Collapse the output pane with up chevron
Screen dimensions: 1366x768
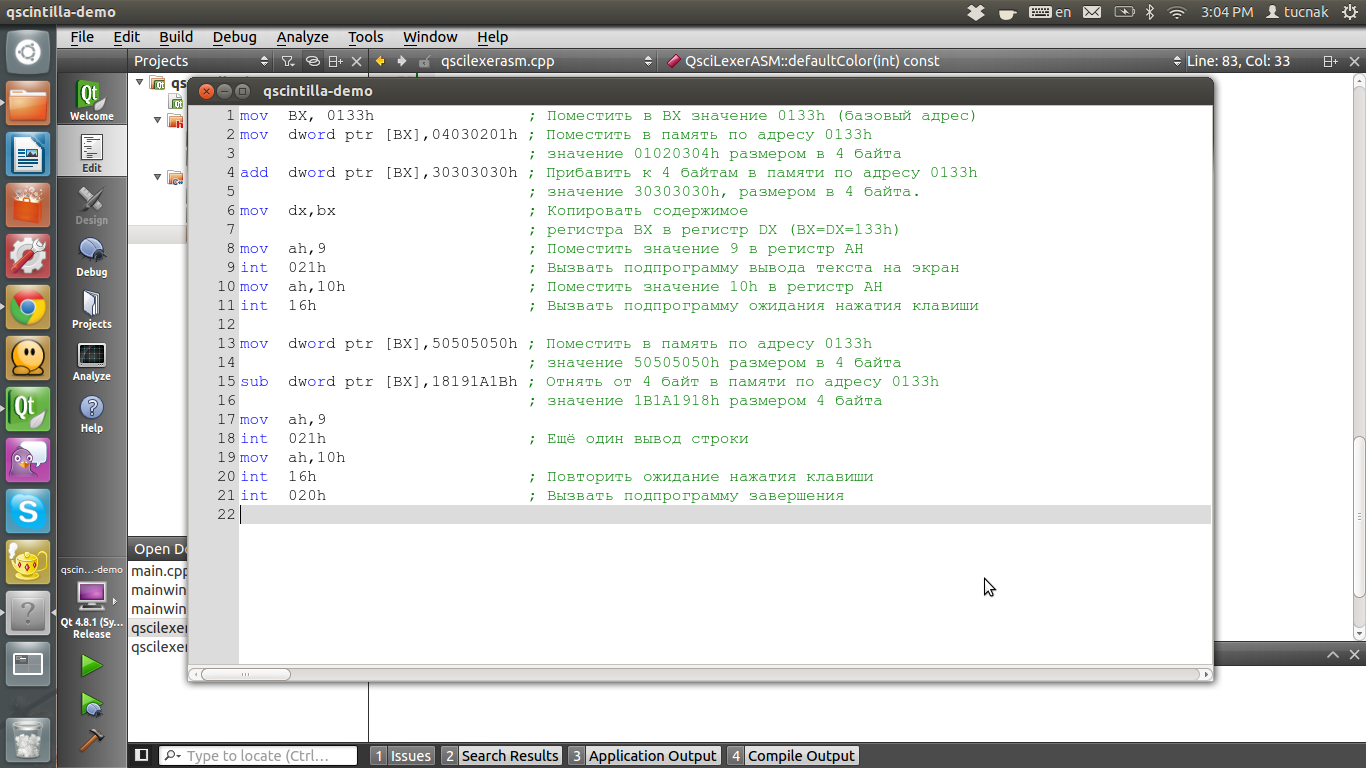[1333, 654]
